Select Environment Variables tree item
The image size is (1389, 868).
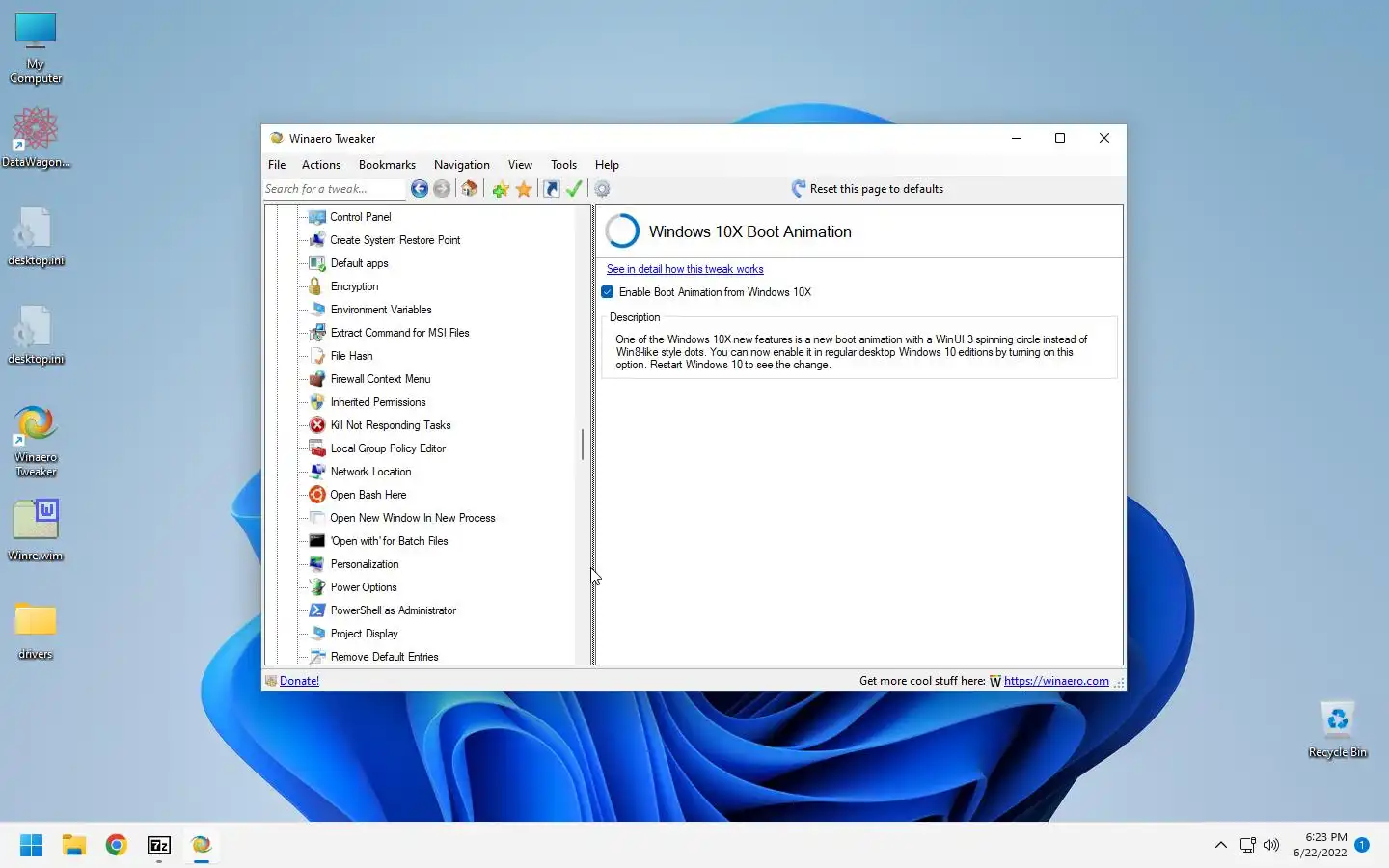(381, 310)
